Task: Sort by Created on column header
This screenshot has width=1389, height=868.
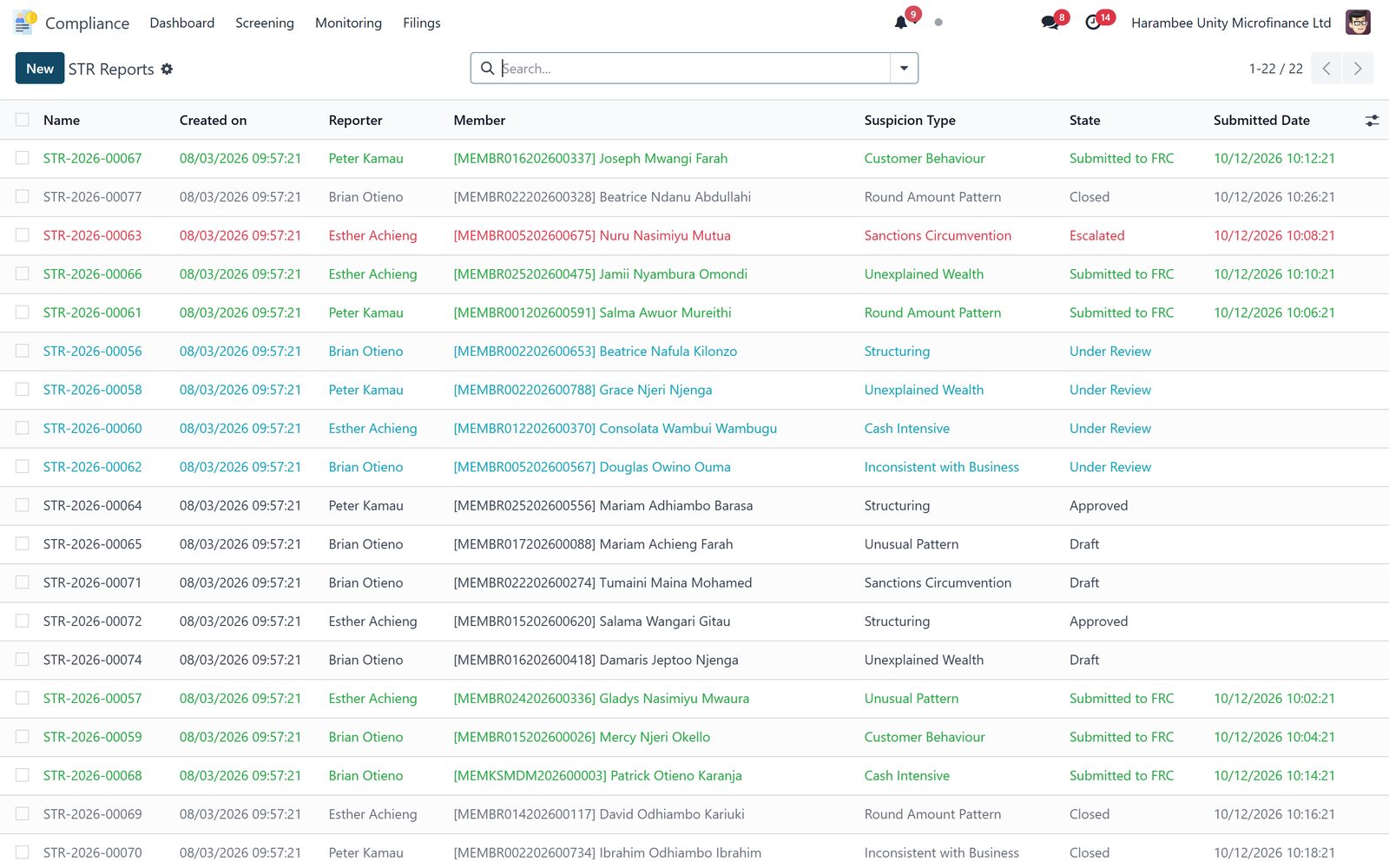Action: pyautogui.click(x=213, y=121)
